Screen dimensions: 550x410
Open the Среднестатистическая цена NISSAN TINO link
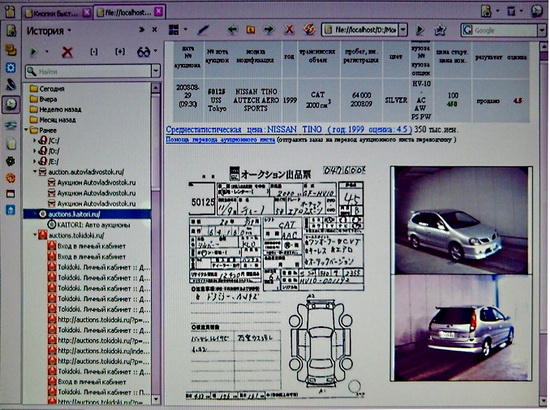click(x=289, y=129)
